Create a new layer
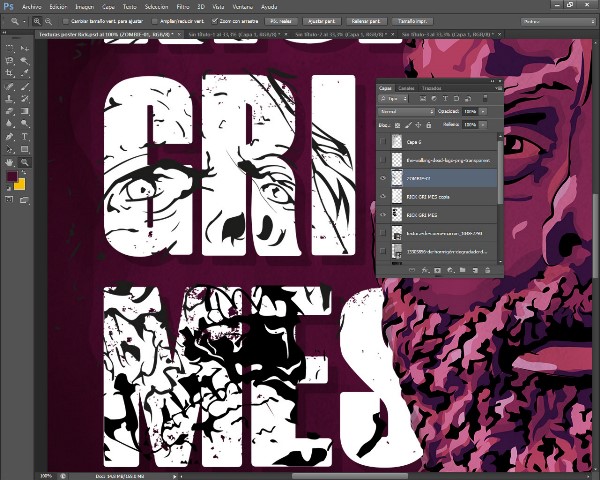Screen dimensions: 600x480 tap(475, 270)
